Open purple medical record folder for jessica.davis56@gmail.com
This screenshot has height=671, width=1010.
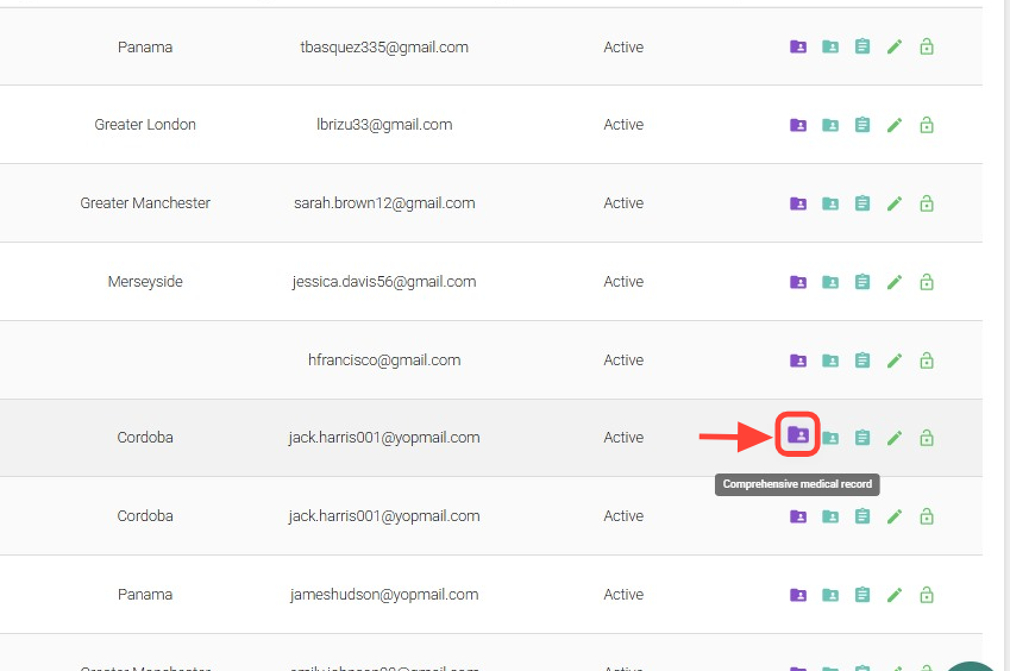pos(798,282)
